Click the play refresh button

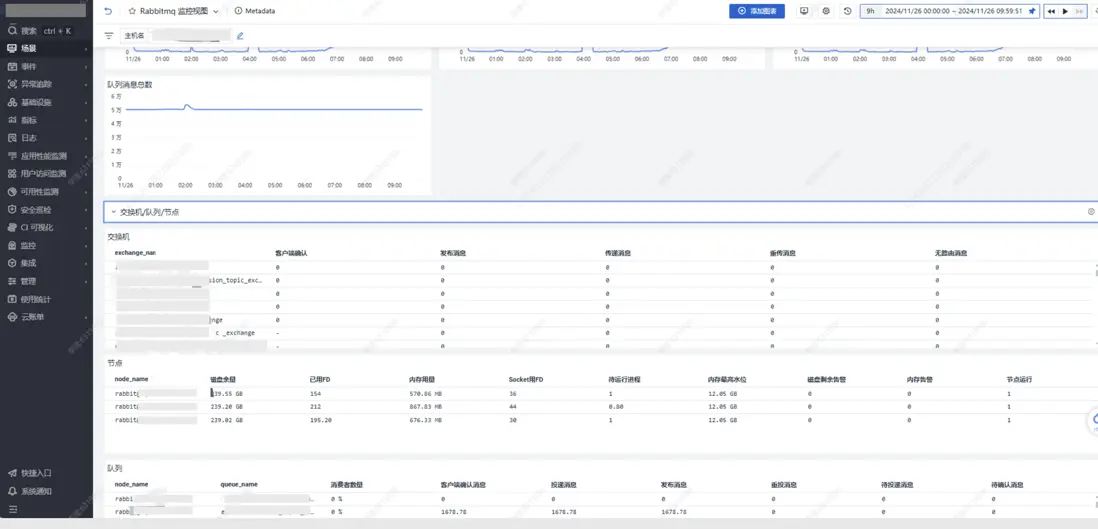click(x=1066, y=11)
